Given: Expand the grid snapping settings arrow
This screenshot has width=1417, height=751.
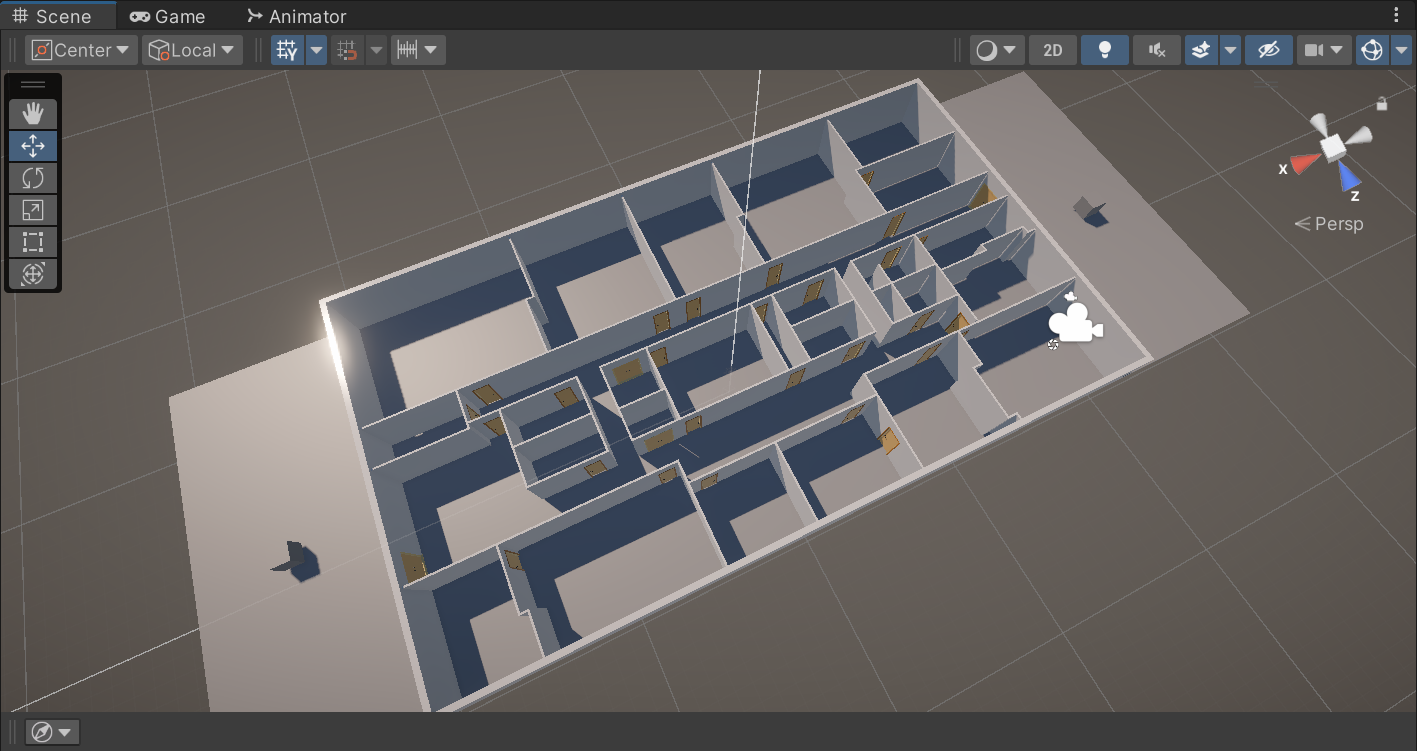Looking at the screenshot, I should [376, 50].
